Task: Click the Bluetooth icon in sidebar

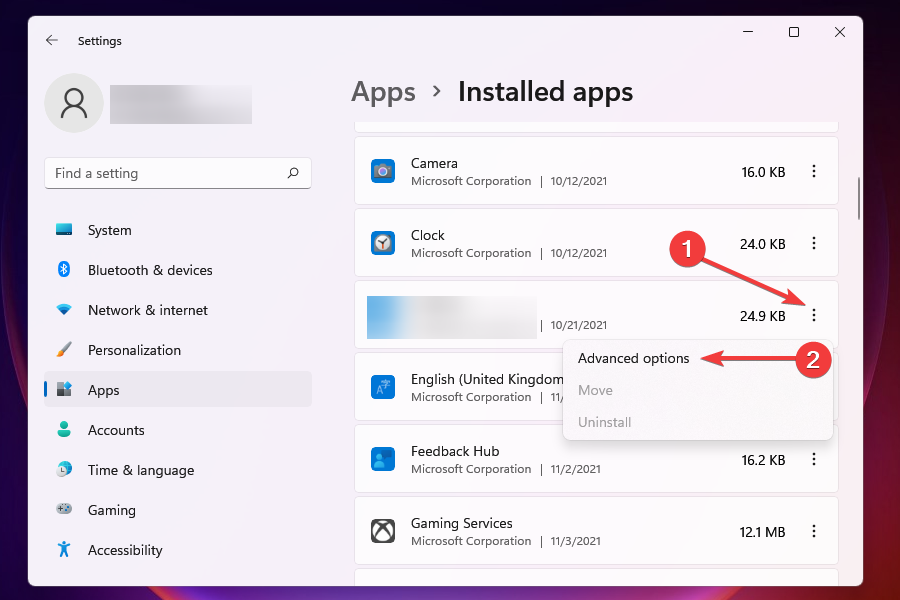Action: click(x=64, y=269)
